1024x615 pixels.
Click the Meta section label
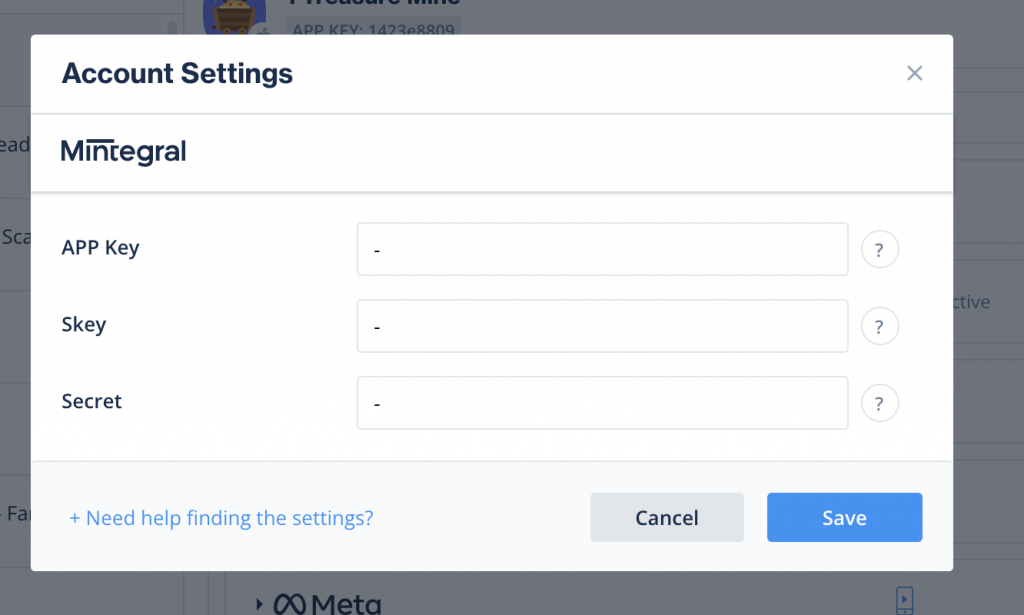click(x=349, y=604)
